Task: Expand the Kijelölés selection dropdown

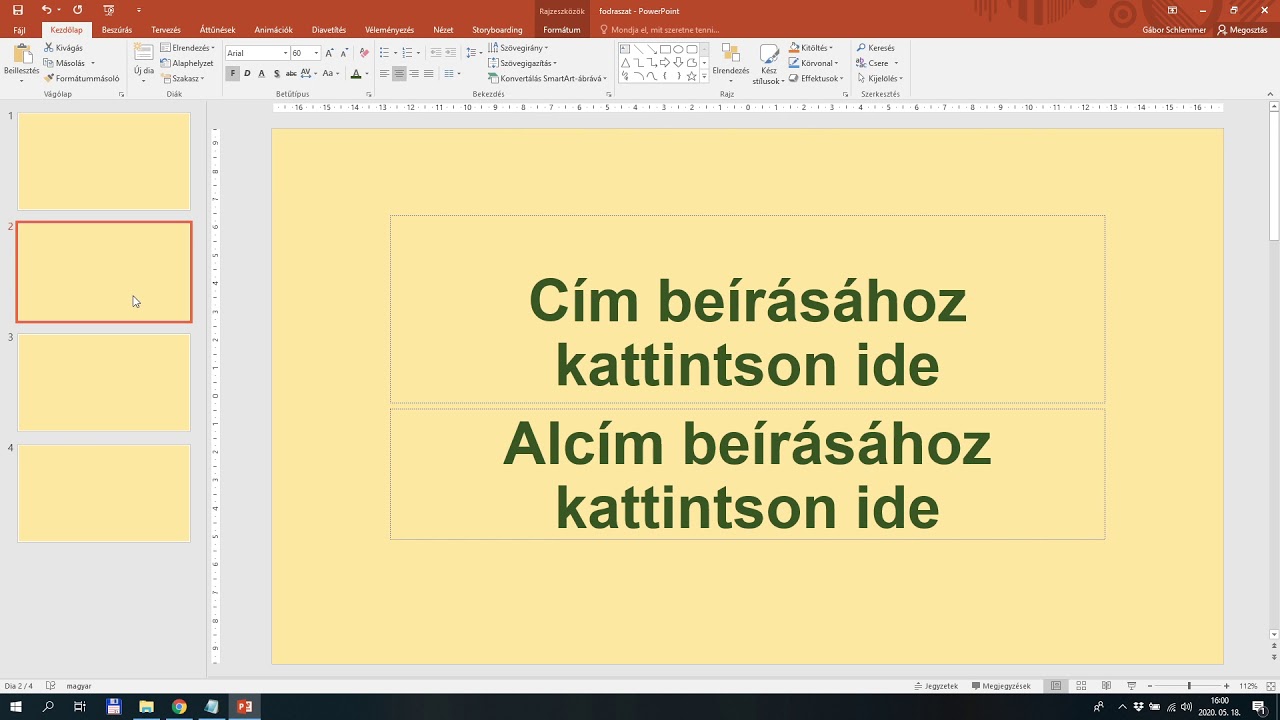Action: [880, 78]
